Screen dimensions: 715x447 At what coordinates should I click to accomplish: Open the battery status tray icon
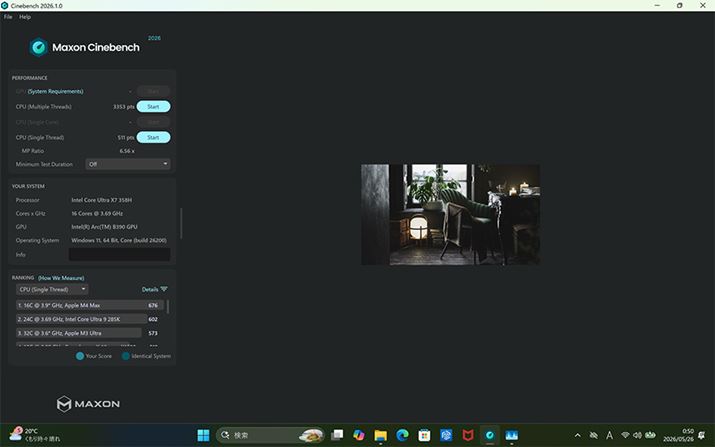click(x=650, y=435)
